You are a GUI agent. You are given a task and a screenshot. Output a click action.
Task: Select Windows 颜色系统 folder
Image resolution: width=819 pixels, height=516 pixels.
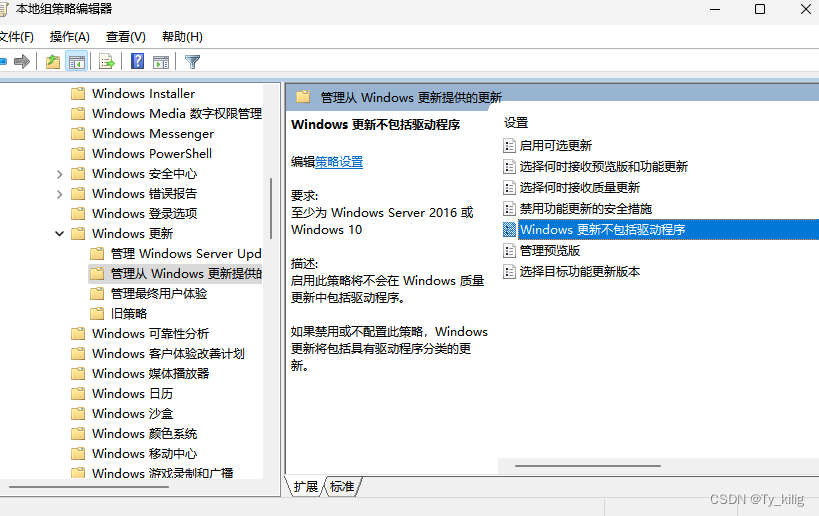[x=144, y=433]
